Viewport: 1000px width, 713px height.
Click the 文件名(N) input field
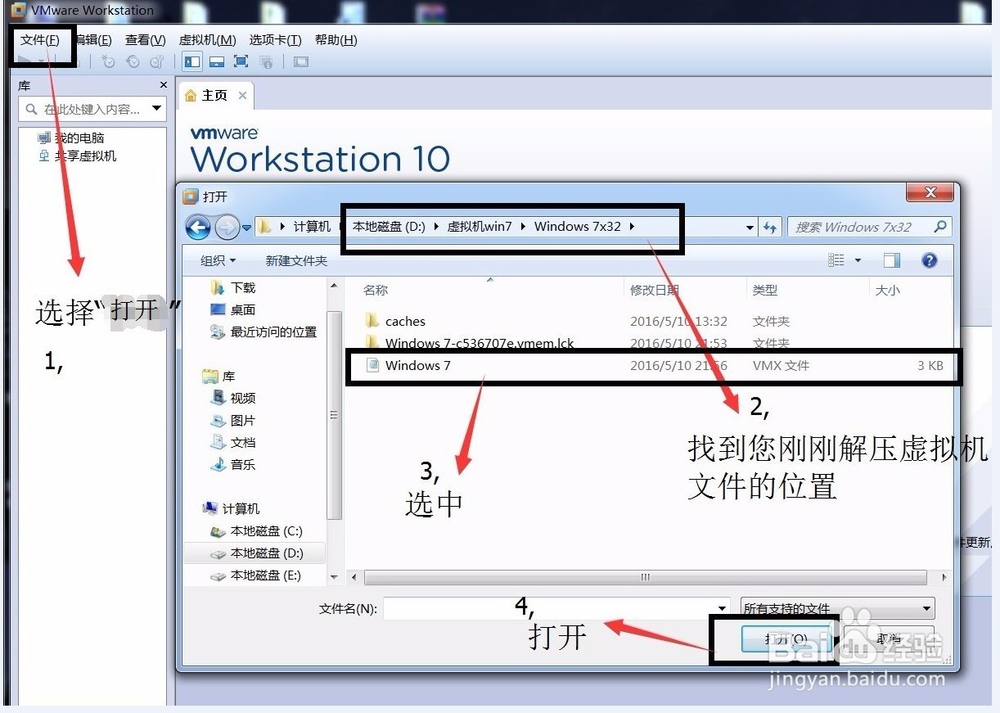[556, 608]
